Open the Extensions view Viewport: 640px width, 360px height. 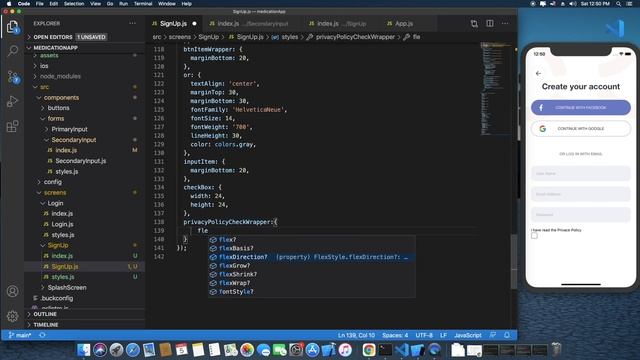pyautogui.click(x=13, y=126)
